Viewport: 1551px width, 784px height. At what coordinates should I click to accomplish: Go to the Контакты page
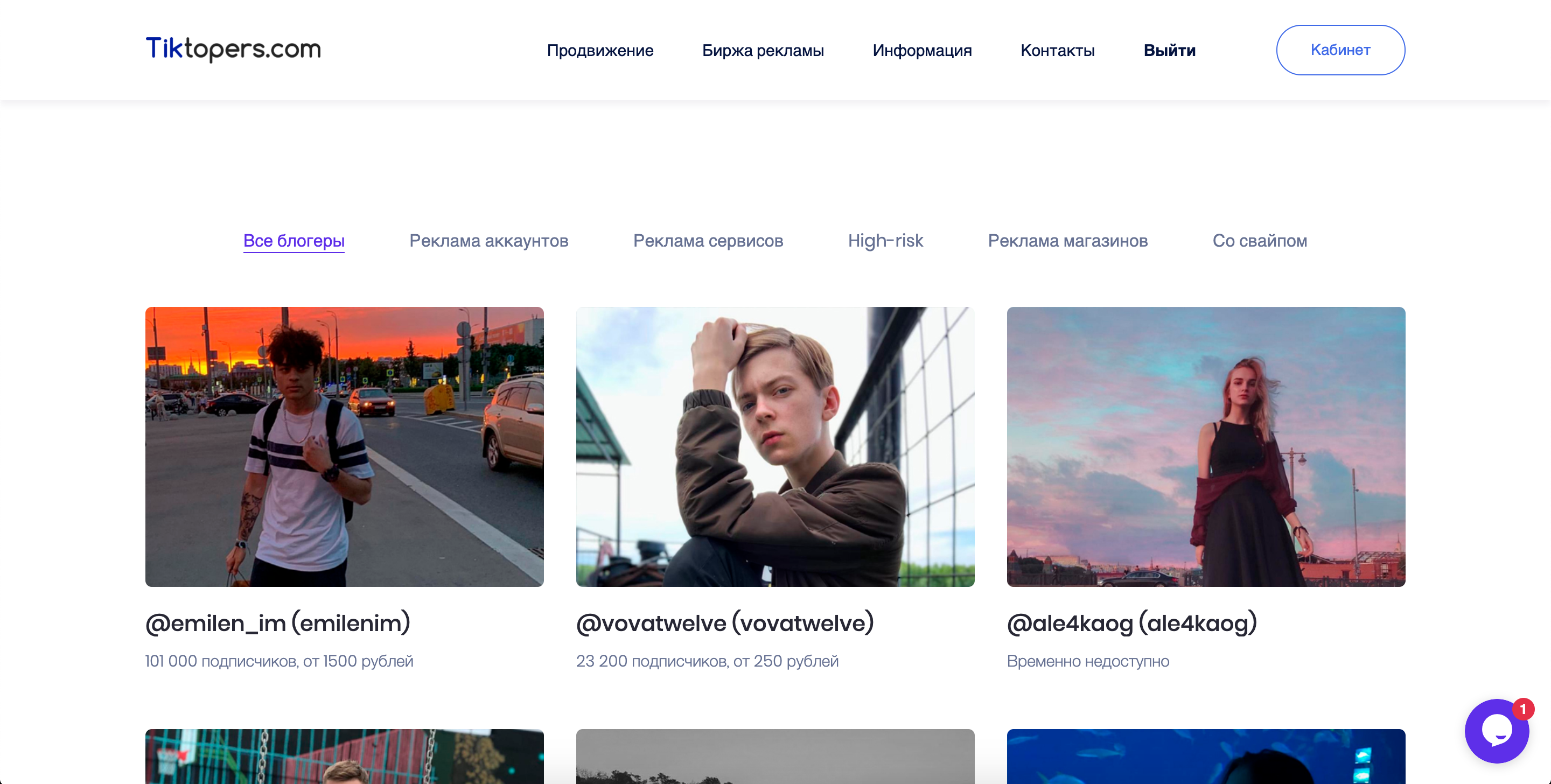tap(1057, 50)
